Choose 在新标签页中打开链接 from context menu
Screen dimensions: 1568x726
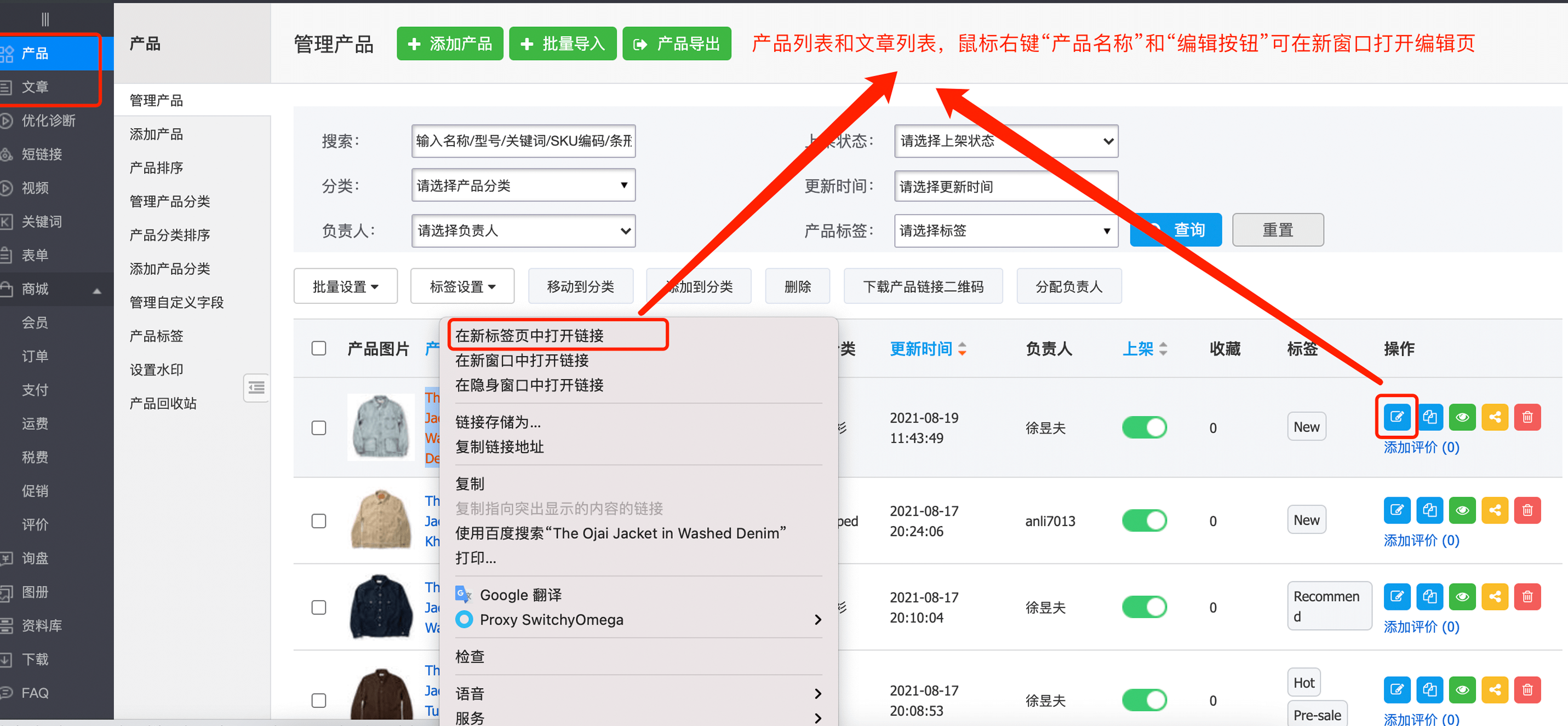click(x=529, y=335)
